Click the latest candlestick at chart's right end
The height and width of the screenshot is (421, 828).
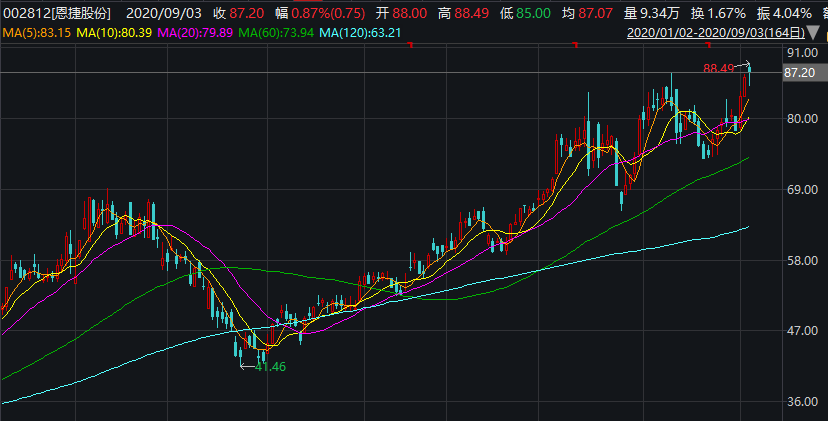pos(748,82)
